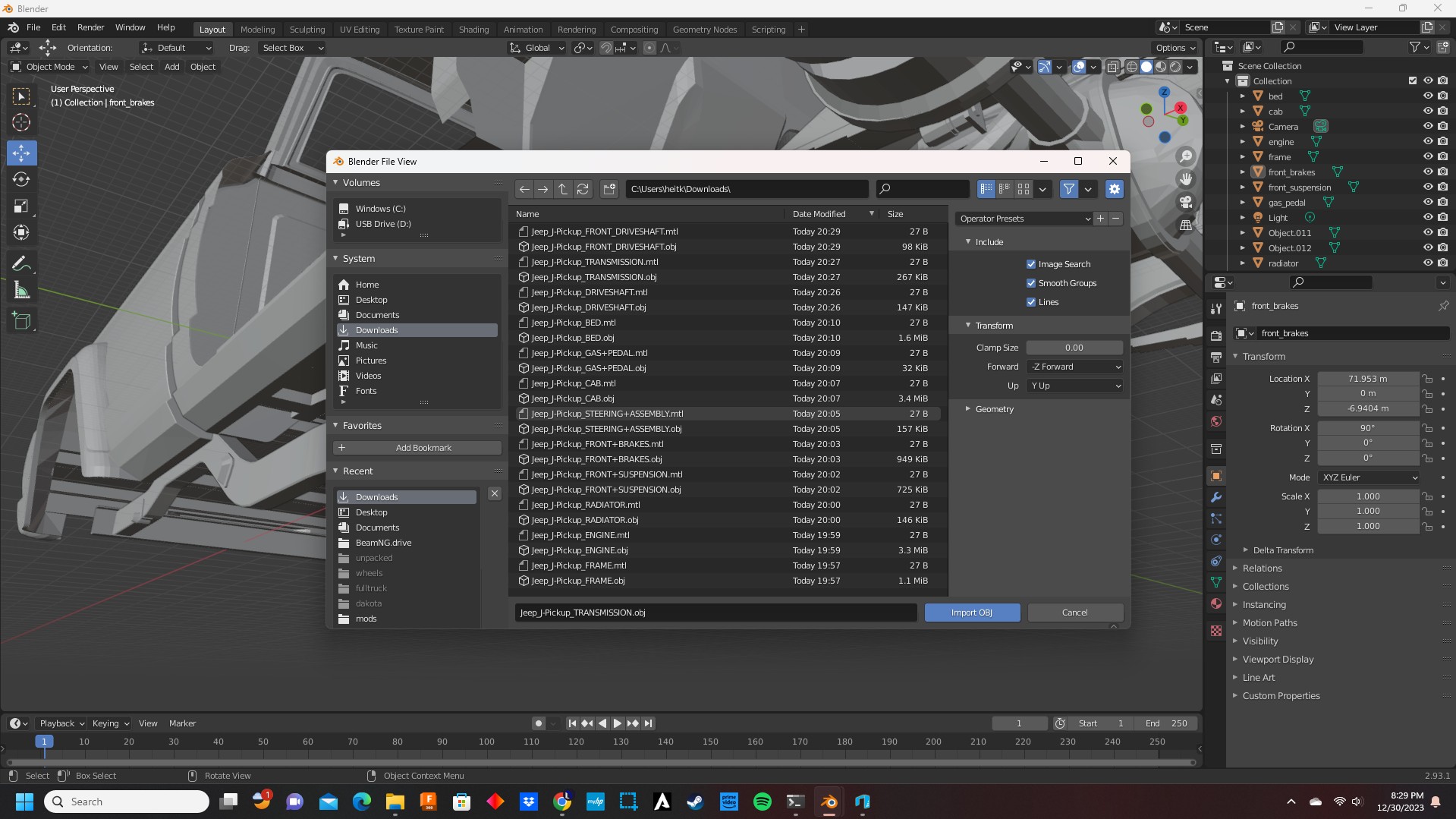The image size is (1456, 819).
Task: Open Modifier properties wrench tab
Action: coord(1216,497)
